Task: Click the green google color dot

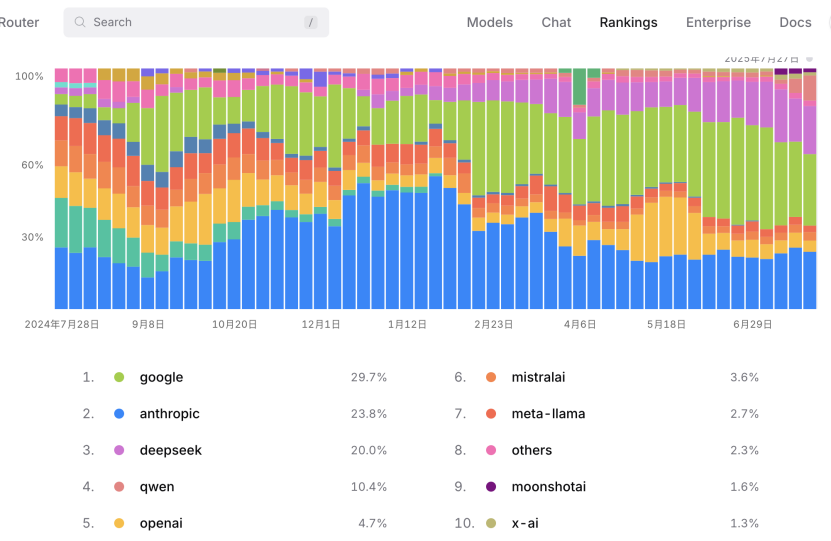Action: click(x=119, y=377)
